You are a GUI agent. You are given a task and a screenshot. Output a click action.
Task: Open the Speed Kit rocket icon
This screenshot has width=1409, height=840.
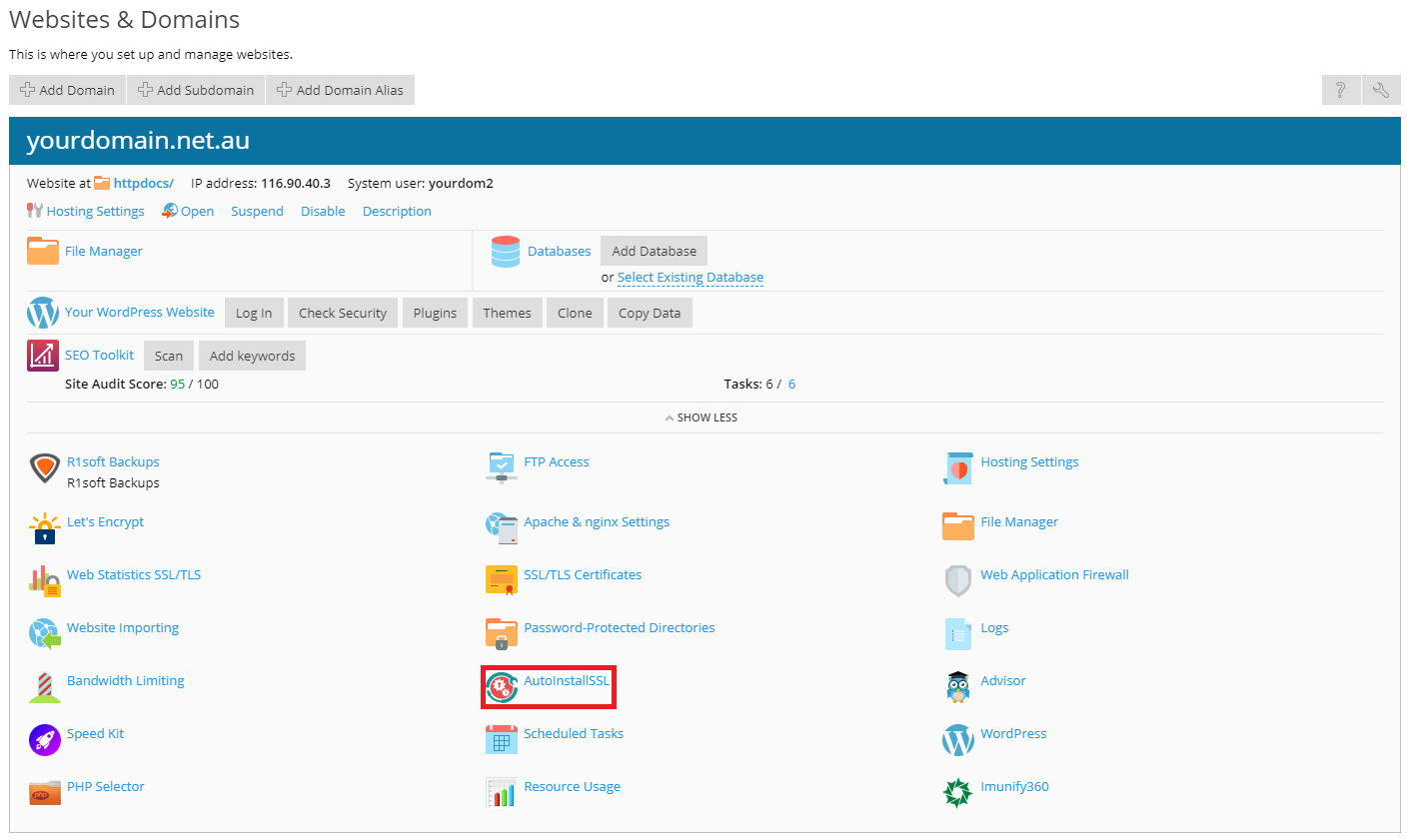point(45,739)
